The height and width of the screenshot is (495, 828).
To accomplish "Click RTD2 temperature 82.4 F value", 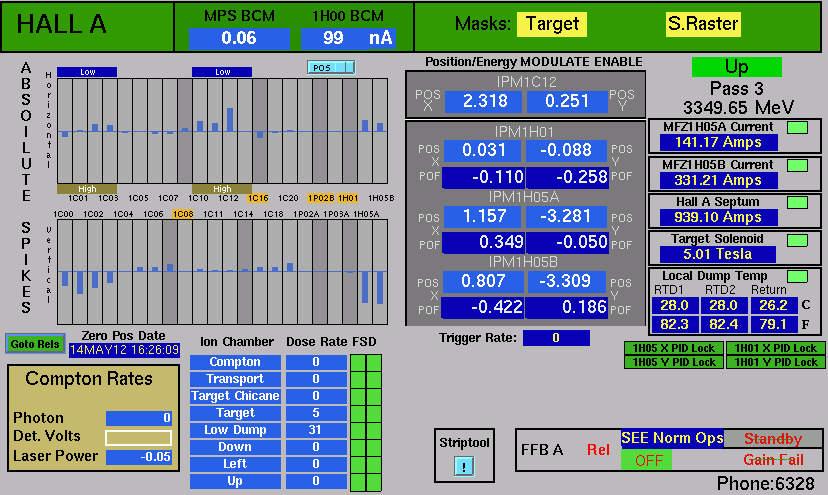I will click(x=723, y=324).
